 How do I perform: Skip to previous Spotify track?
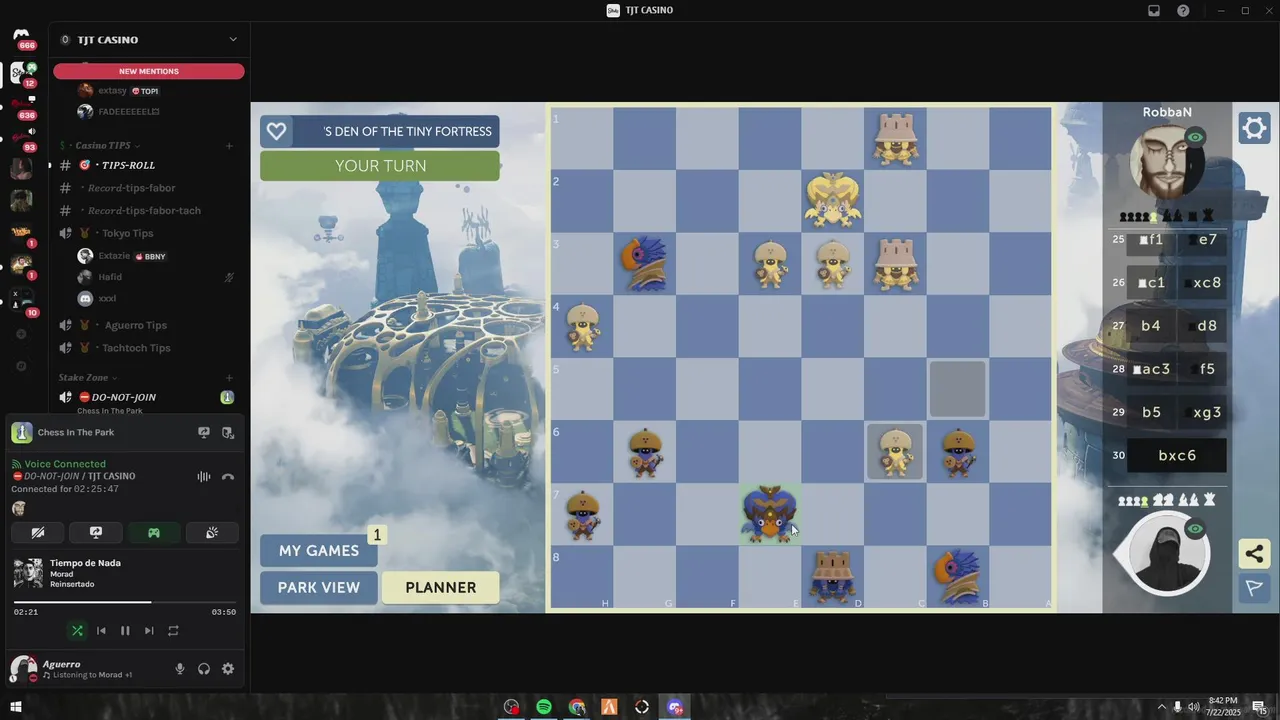[x=101, y=631]
